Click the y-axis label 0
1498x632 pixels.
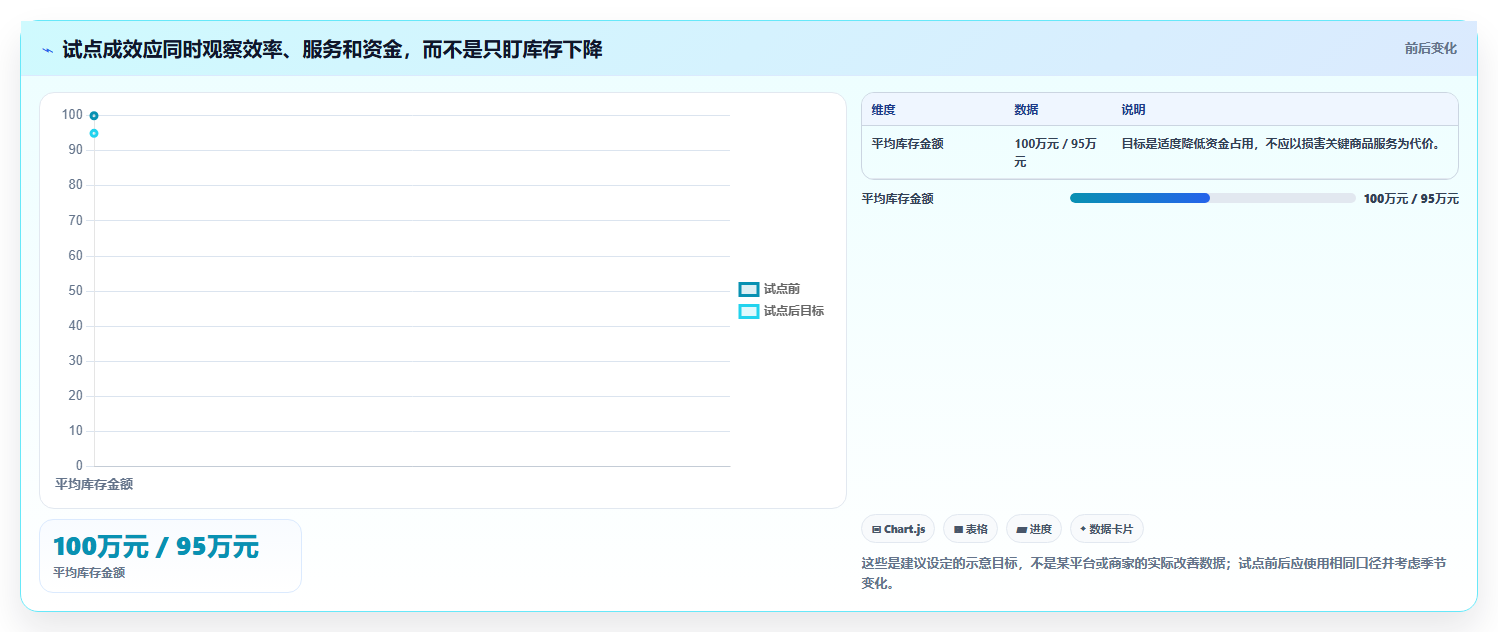pos(79,466)
